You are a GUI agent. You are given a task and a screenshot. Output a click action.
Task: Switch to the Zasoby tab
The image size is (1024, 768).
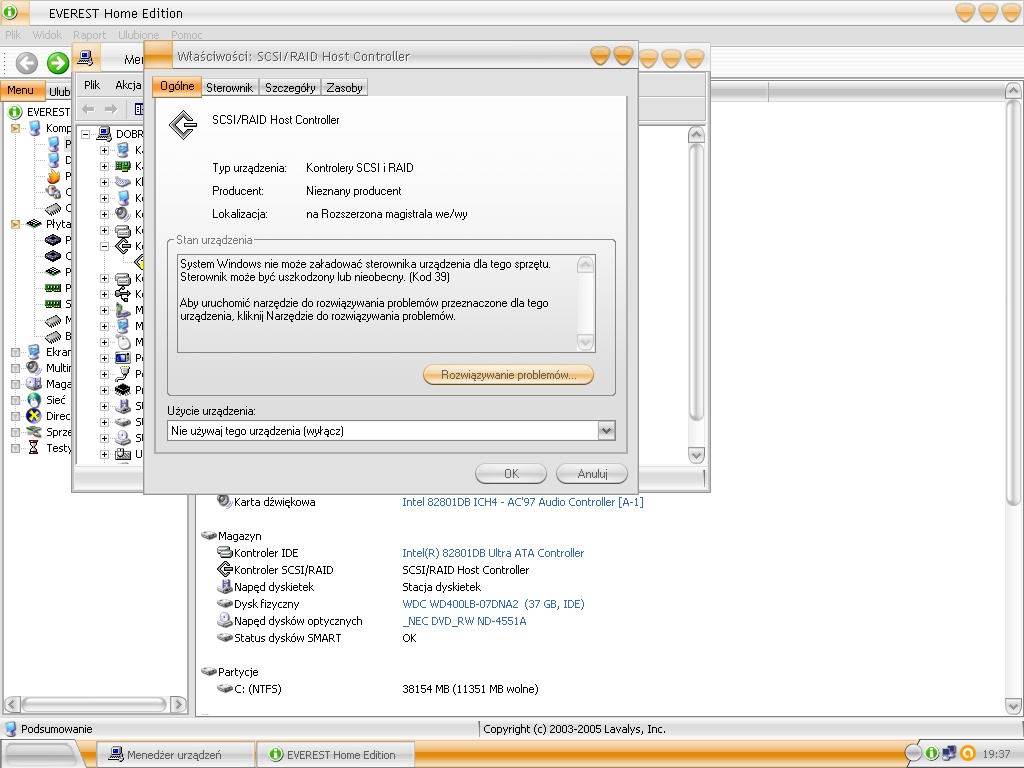pos(344,88)
